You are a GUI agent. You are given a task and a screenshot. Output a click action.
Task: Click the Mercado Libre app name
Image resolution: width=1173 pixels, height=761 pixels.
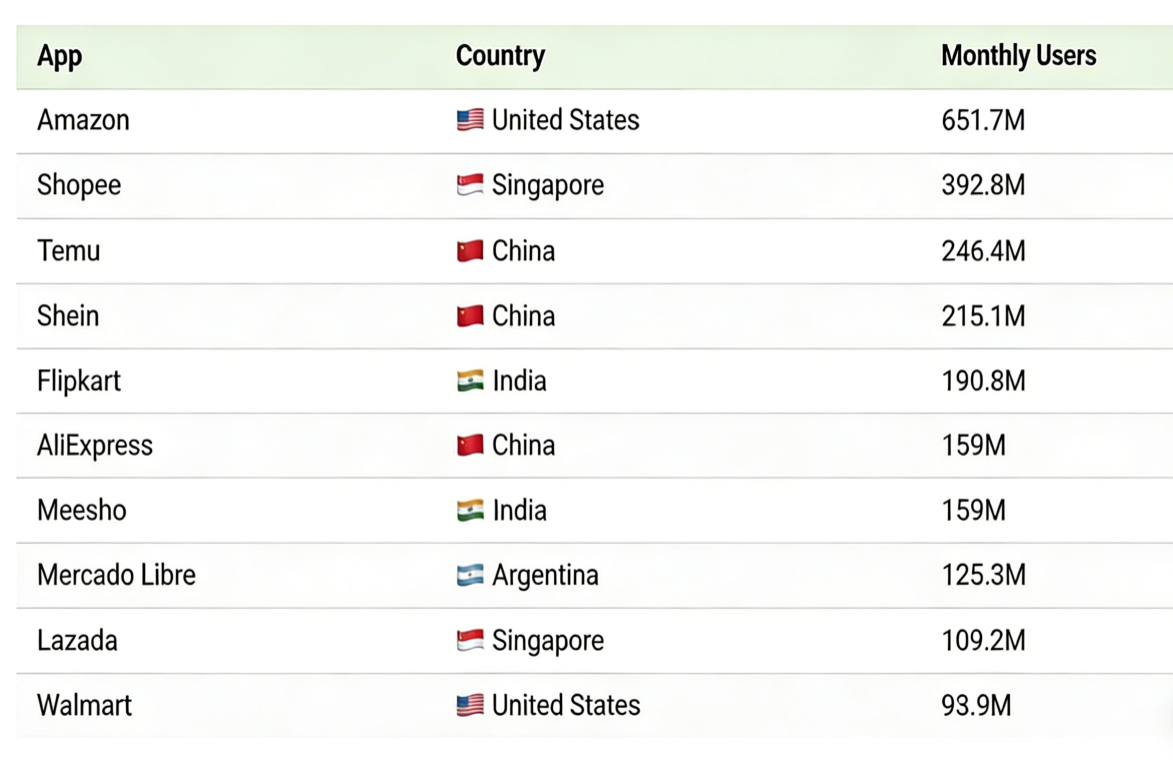(x=116, y=575)
